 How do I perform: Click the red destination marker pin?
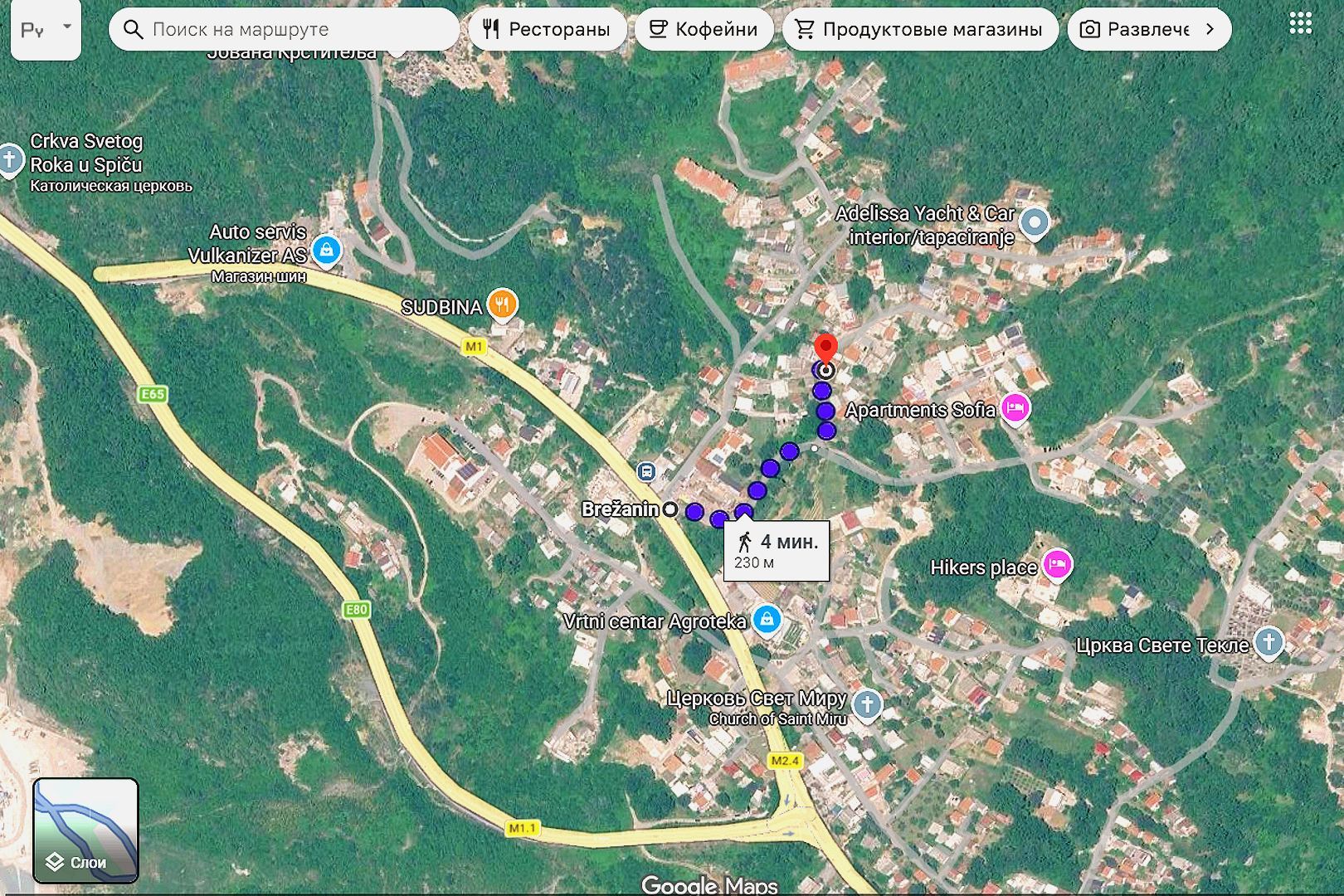825,348
